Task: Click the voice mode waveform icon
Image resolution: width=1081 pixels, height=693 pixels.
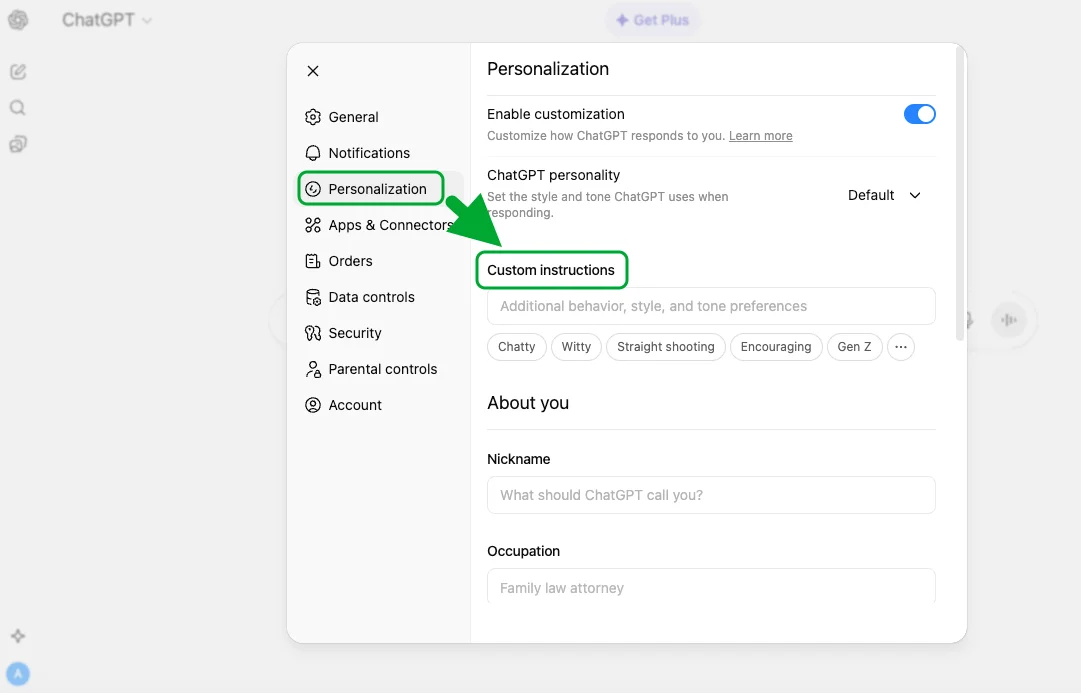Action: (1009, 320)
